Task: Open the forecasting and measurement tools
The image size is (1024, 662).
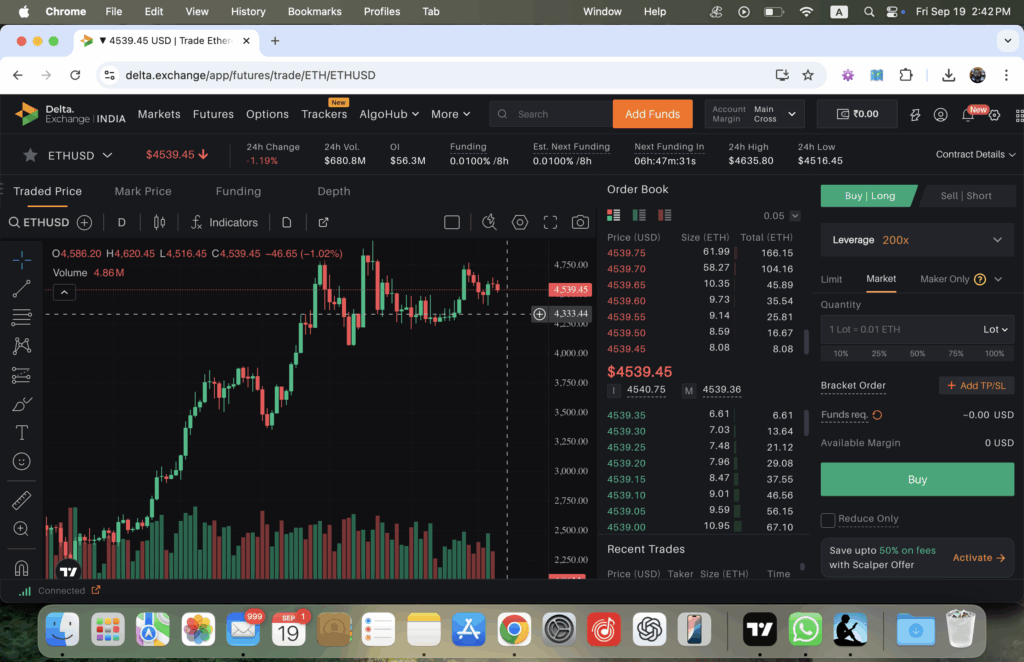Action: [22, 375]
